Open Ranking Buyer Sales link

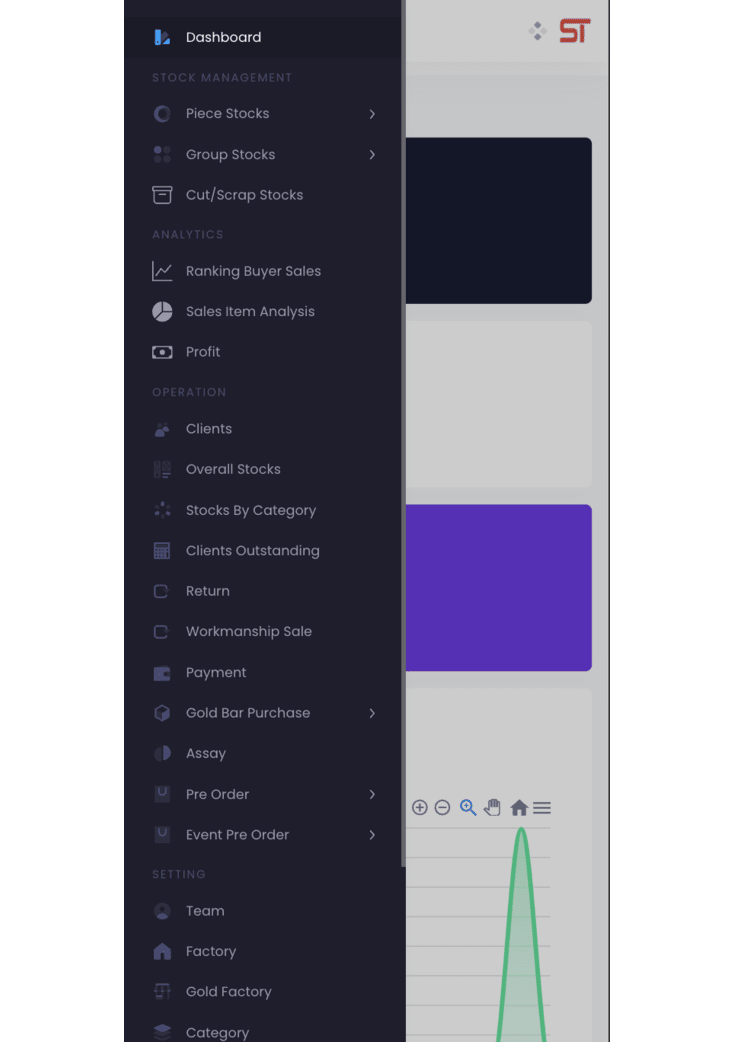coord(253,271)
